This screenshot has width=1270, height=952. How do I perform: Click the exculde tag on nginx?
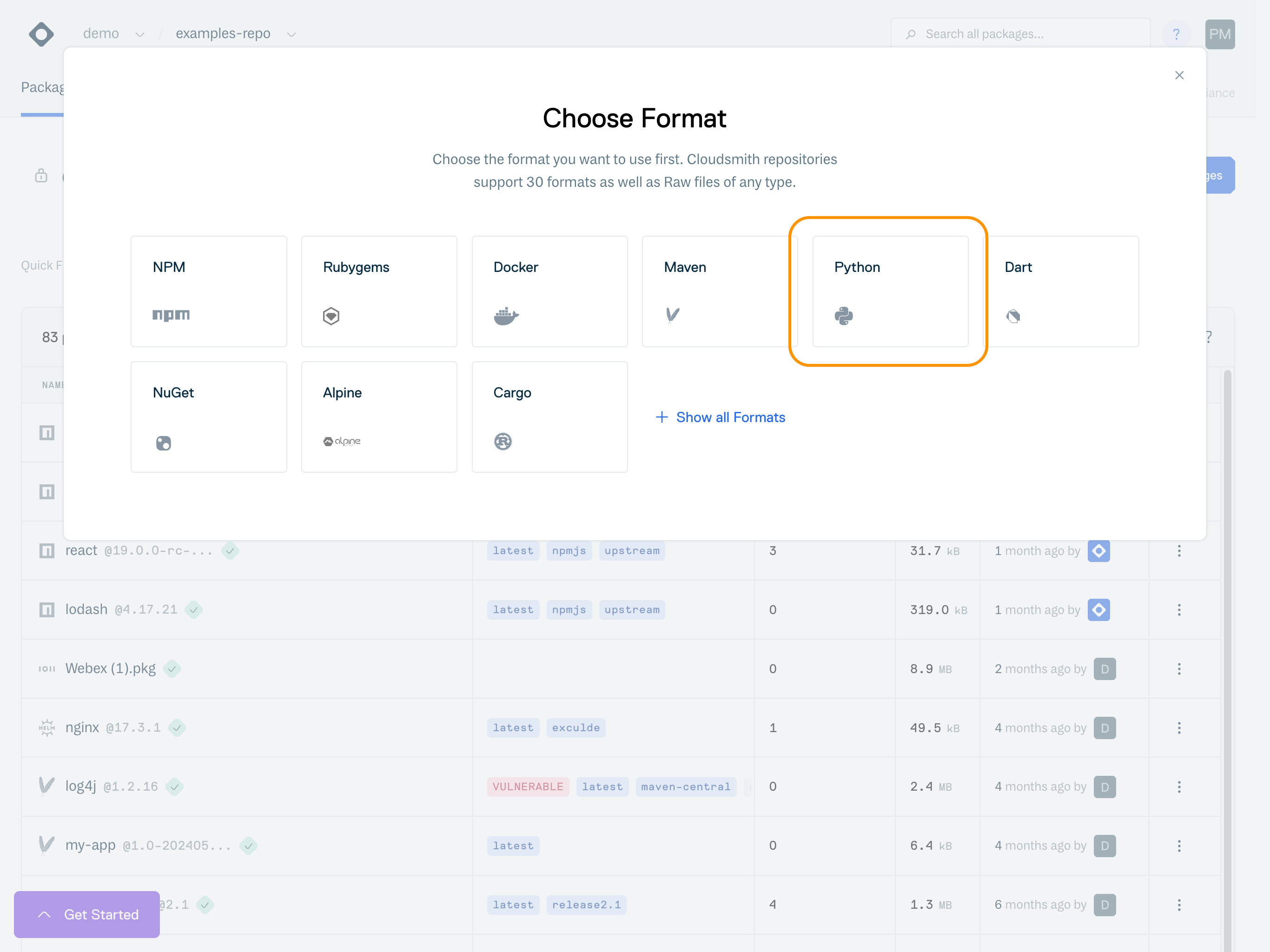[575, 728]
